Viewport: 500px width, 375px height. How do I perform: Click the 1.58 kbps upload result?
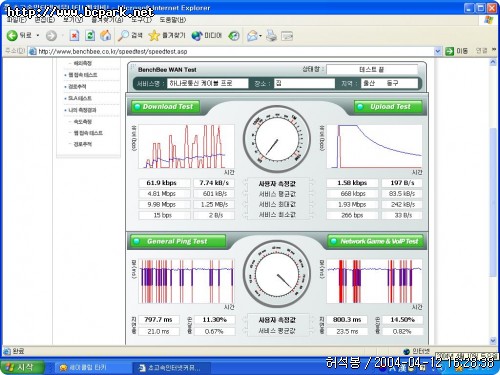(x=352, y=183)
